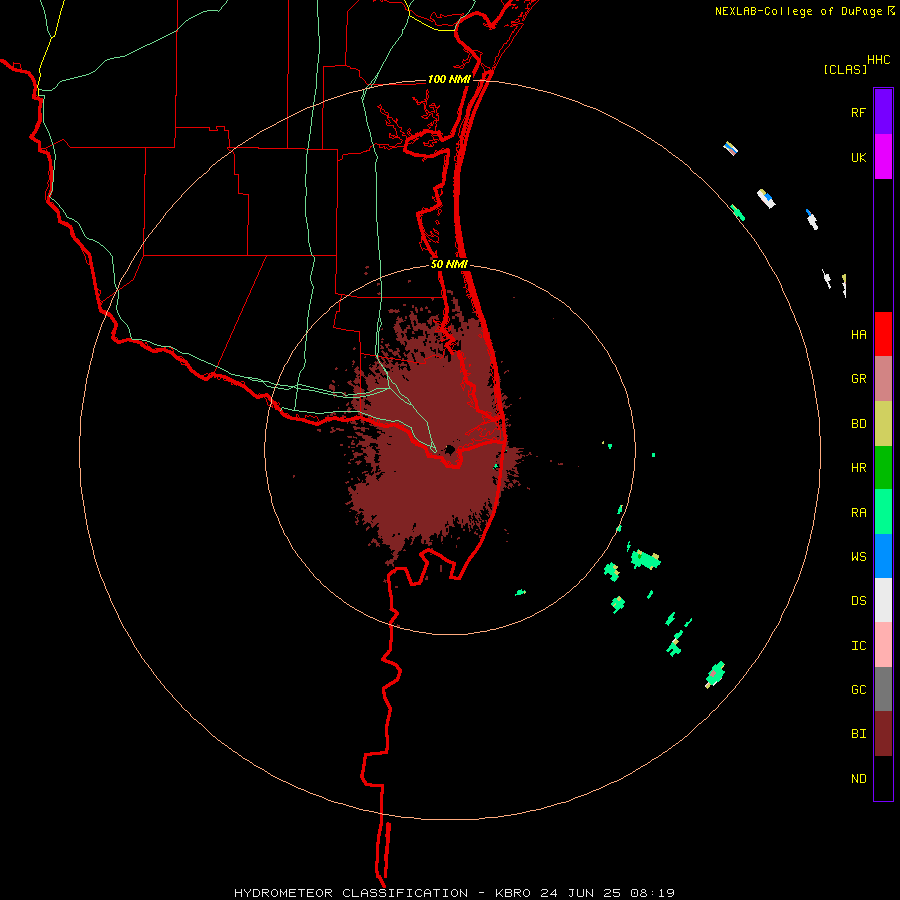
Task: Click the RA legend label
Action: [858, 513]
